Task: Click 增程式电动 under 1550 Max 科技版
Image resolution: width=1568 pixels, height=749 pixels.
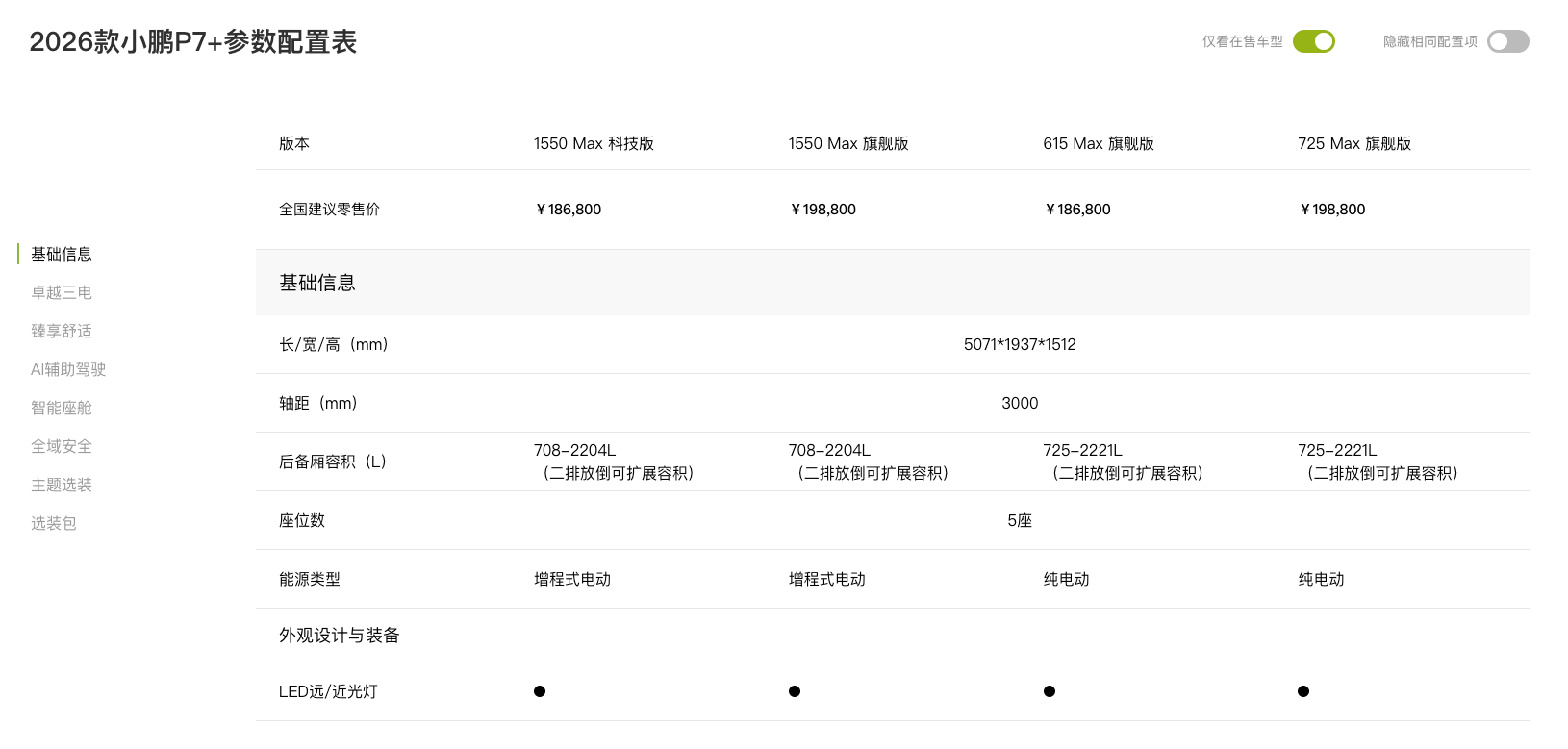Action: coord(572,579)
